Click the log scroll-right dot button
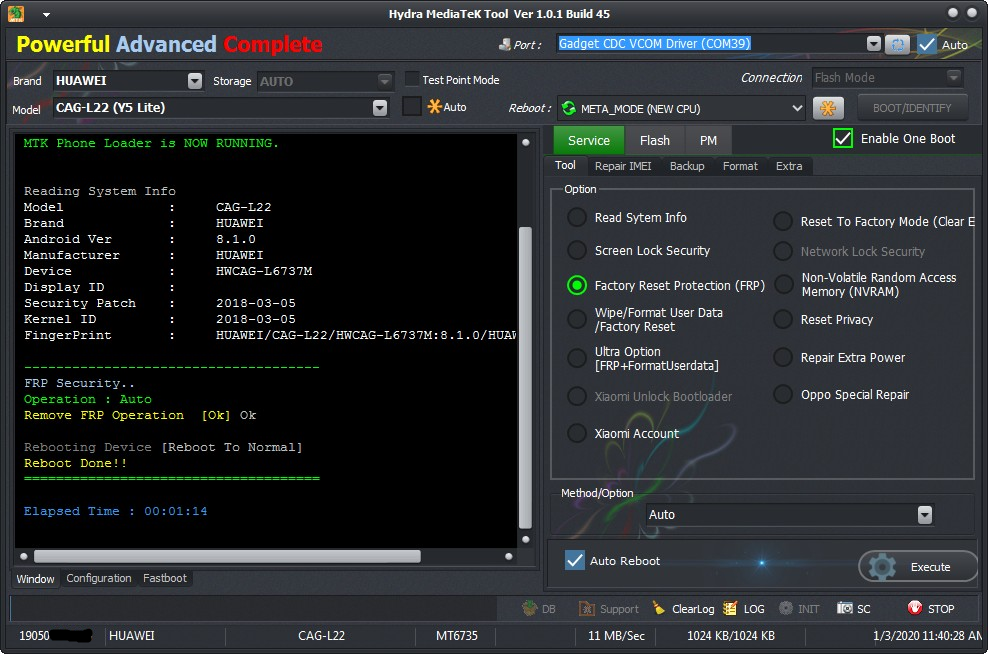Image resolution: width=988 pixels, height=654 pixels. (x=508, y=556)
